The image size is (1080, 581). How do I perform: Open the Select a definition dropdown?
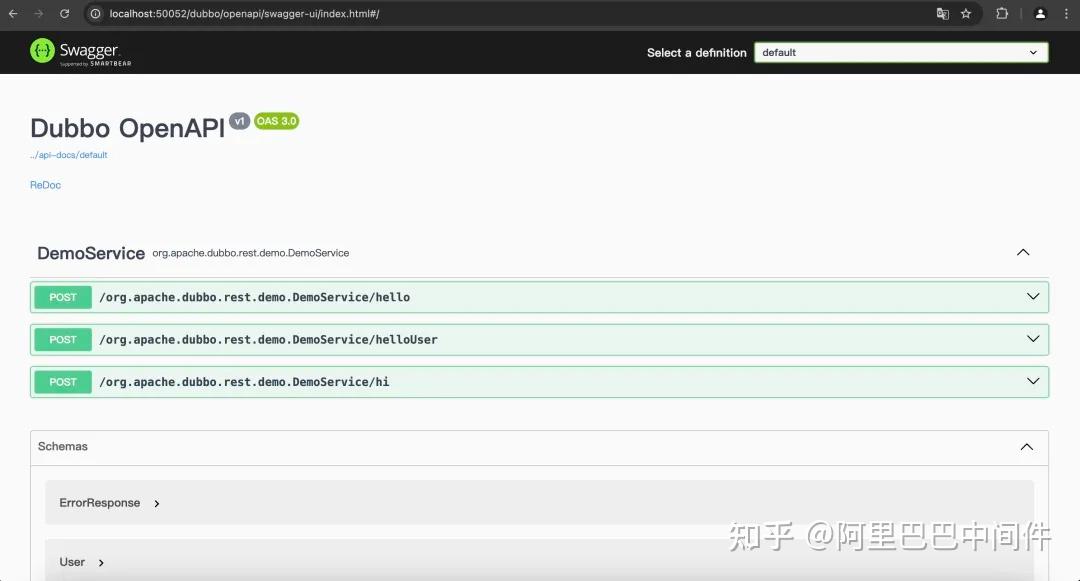tap(900, 52)
